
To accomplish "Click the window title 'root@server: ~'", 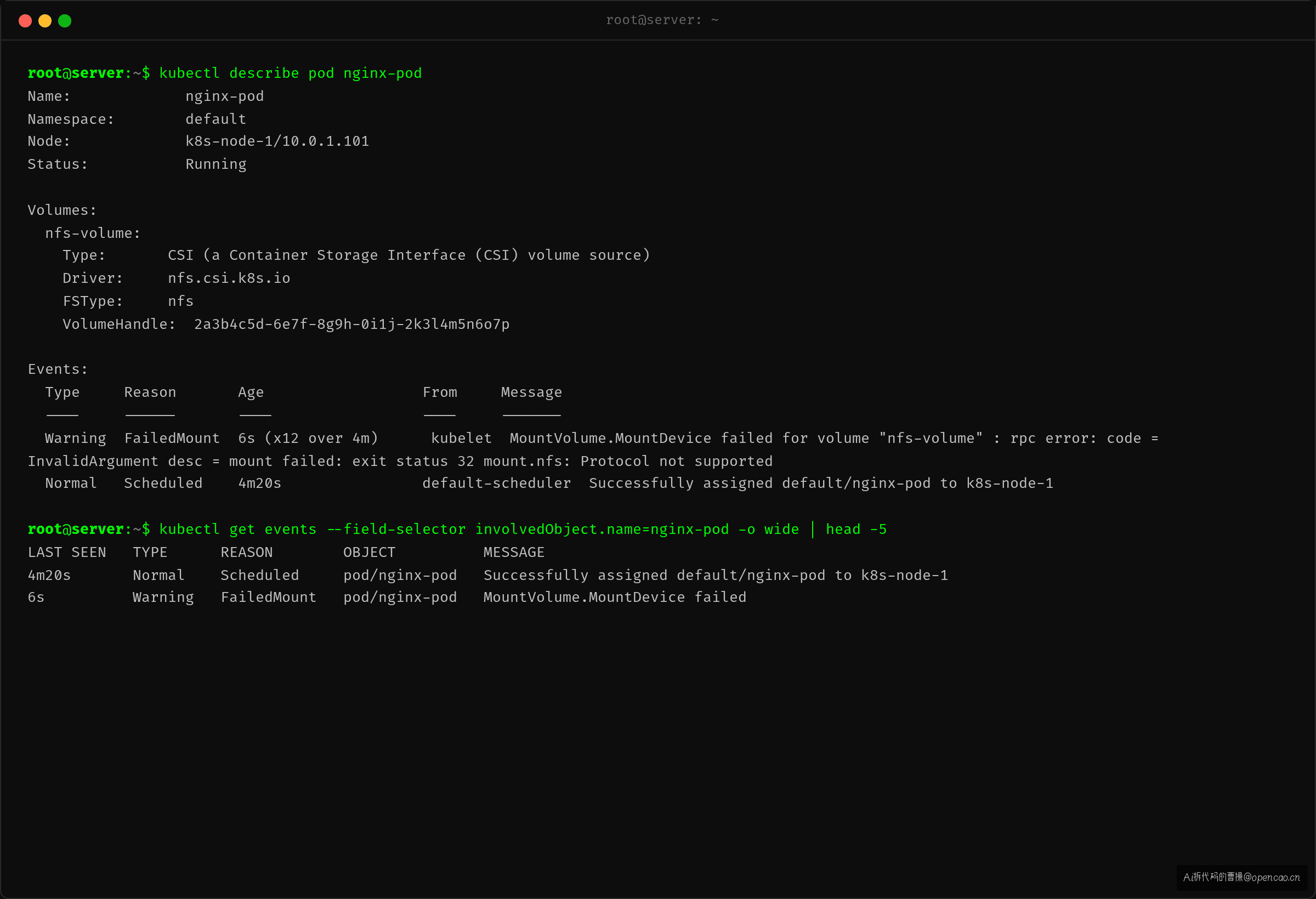I will [662, 20].
